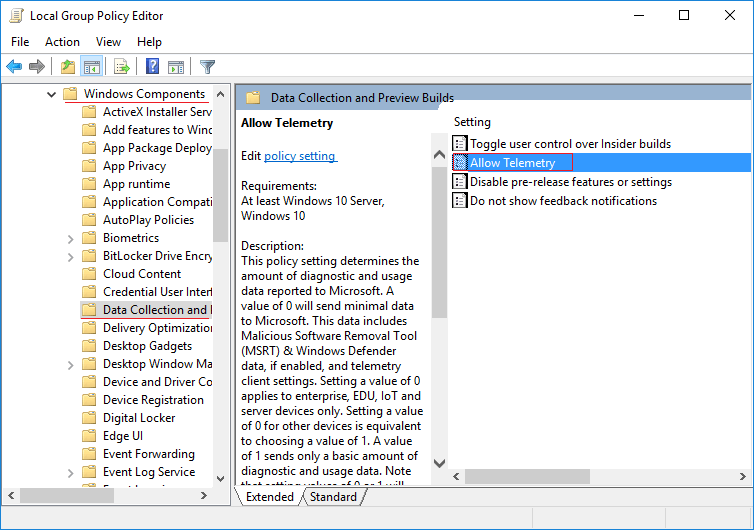The width and height of the screenshot is (754, 530).
Task: Toggle the Show/Hide Action Pane button
Action: coord(176,67)
